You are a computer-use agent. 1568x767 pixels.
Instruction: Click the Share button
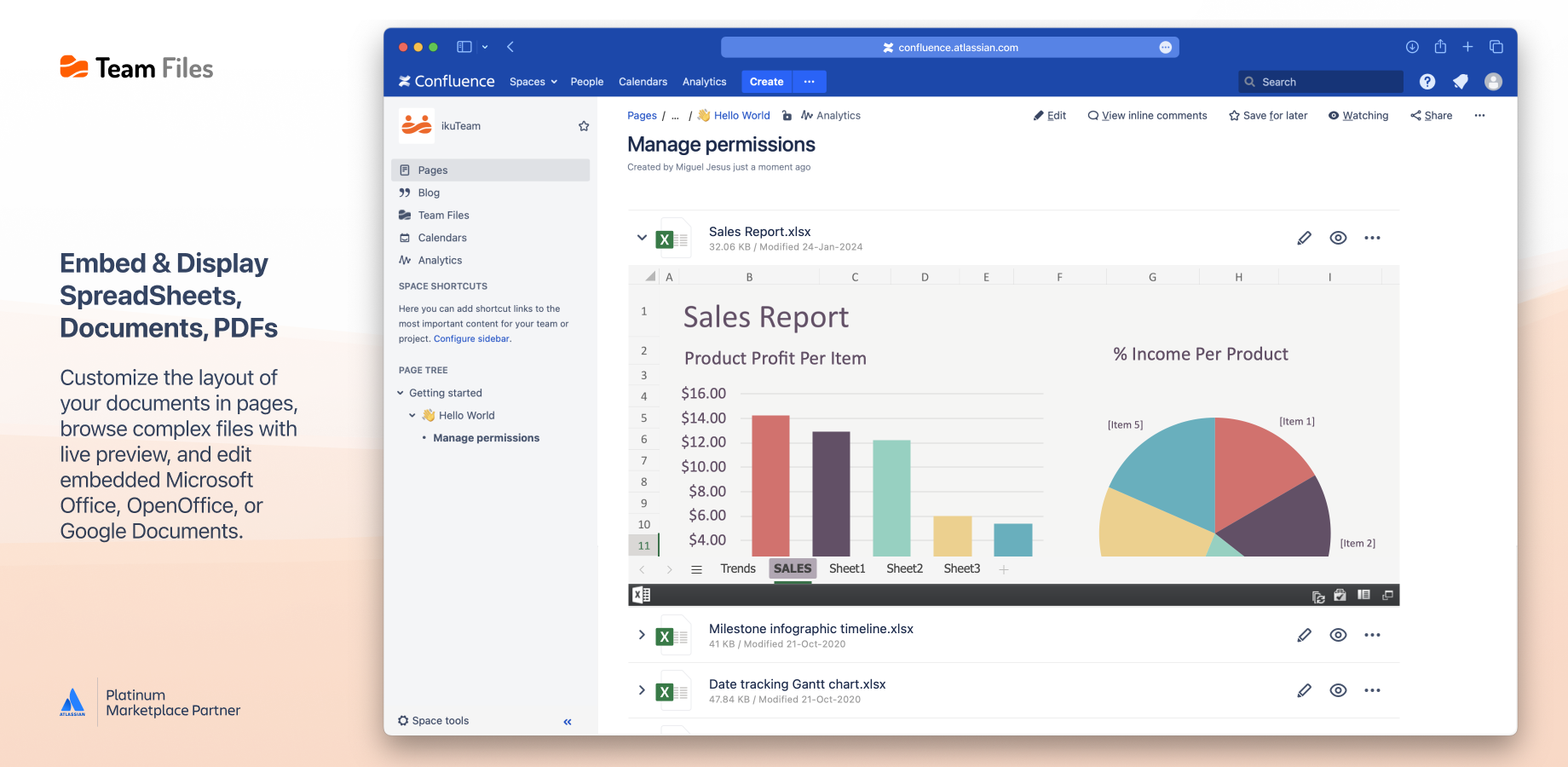[x=1432, y=116]
